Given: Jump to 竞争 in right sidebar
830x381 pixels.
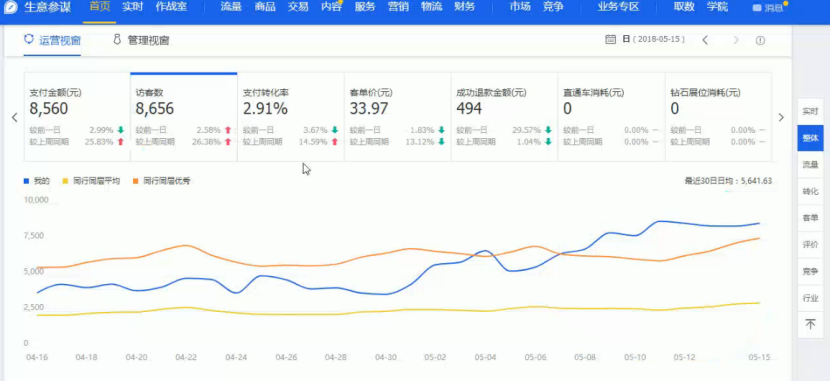Looking at the screenshot, I should (810, 271).
